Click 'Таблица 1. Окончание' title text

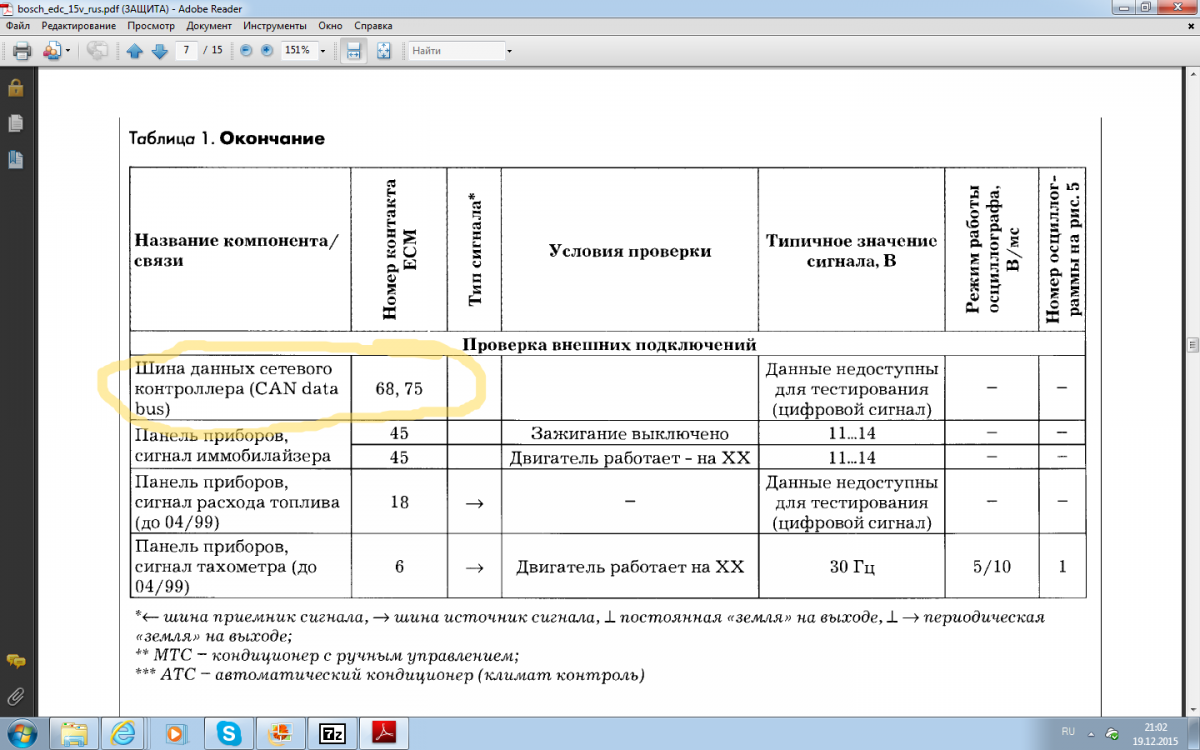click(x=228, y=138)
